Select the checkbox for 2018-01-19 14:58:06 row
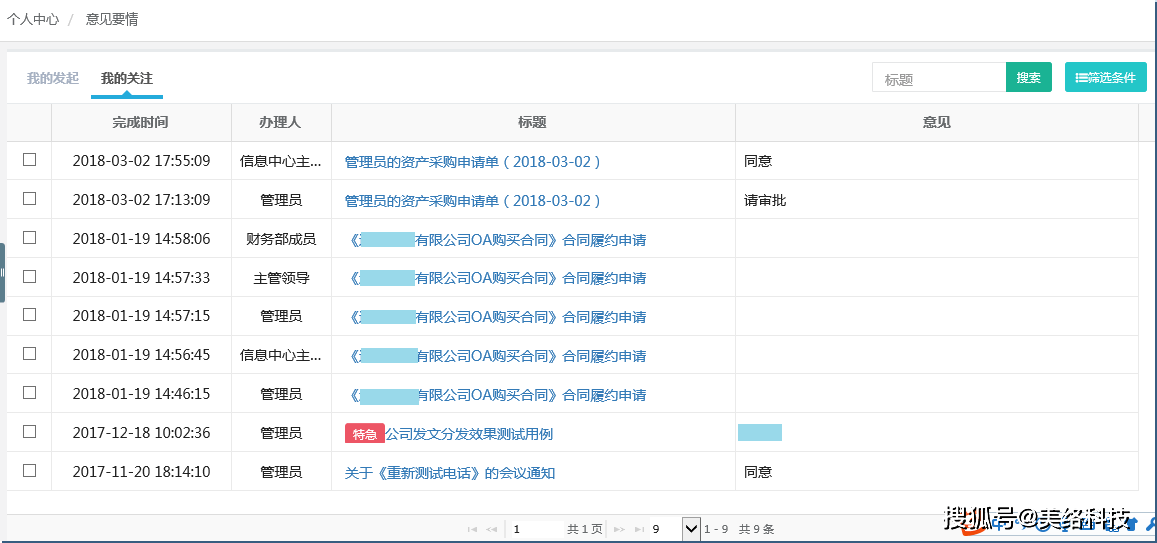 30,238
